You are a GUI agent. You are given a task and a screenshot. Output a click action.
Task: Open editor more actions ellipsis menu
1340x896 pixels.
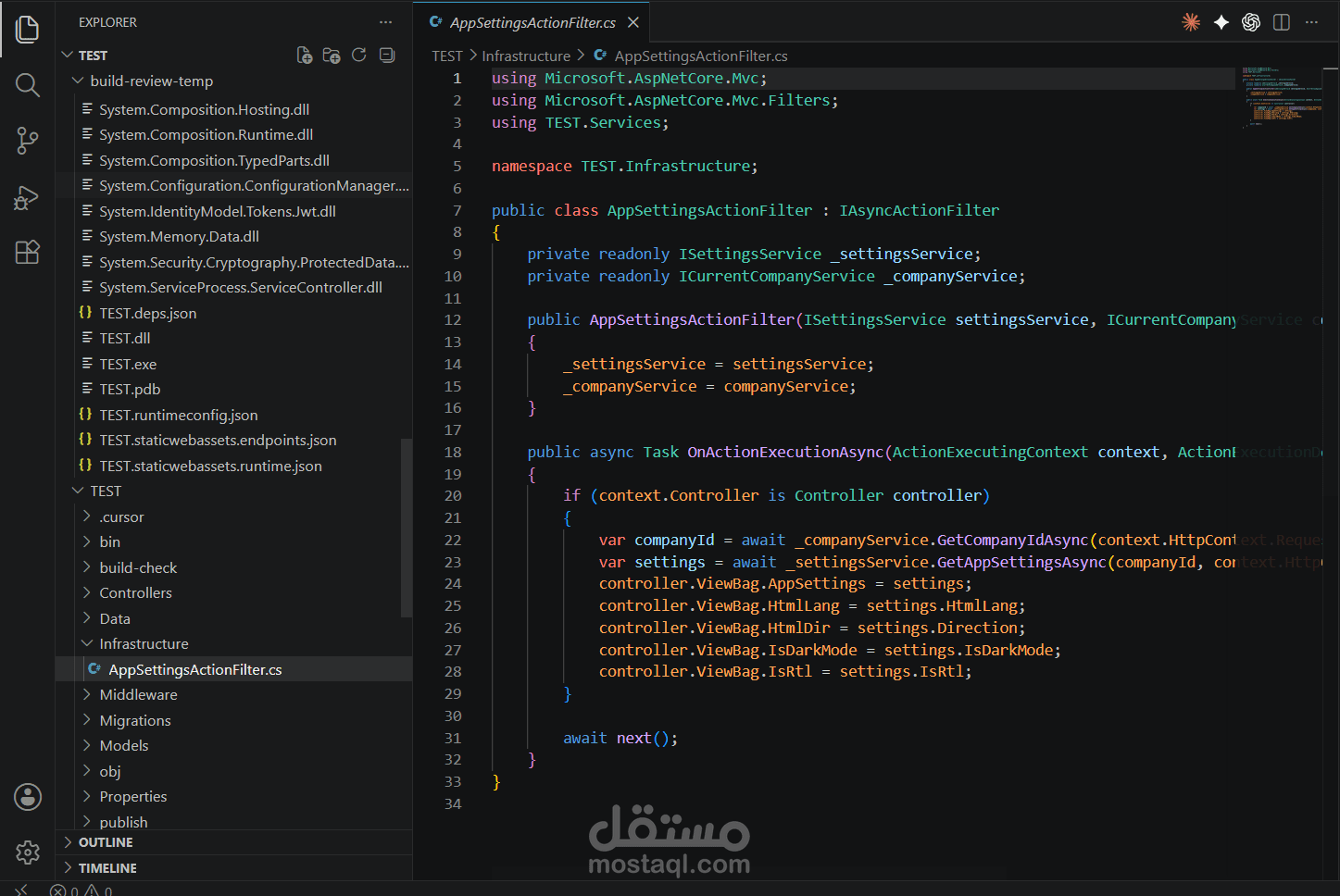1311,22
